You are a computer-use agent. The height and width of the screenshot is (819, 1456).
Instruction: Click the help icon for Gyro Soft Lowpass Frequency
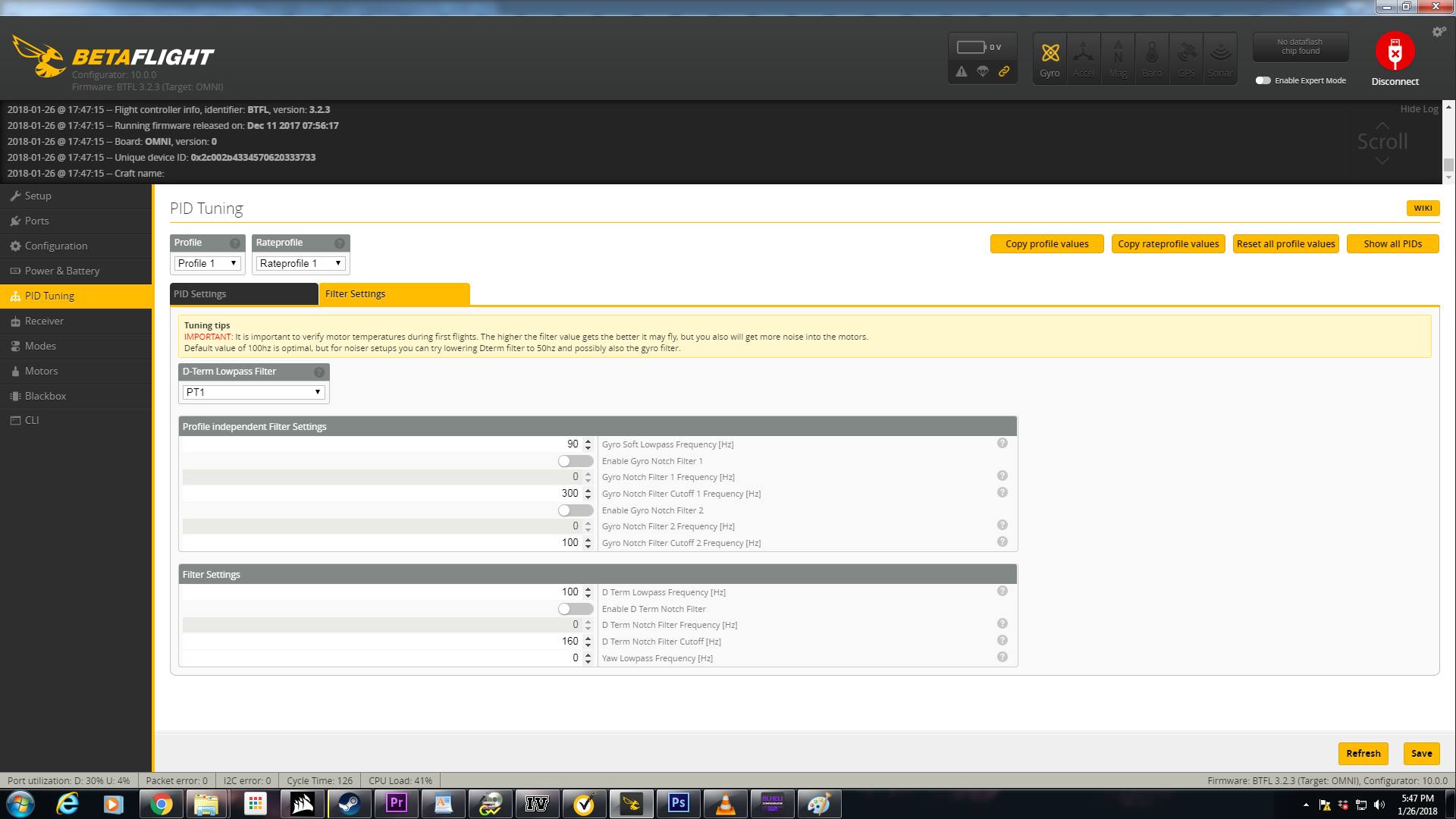tap(1002, 444)
